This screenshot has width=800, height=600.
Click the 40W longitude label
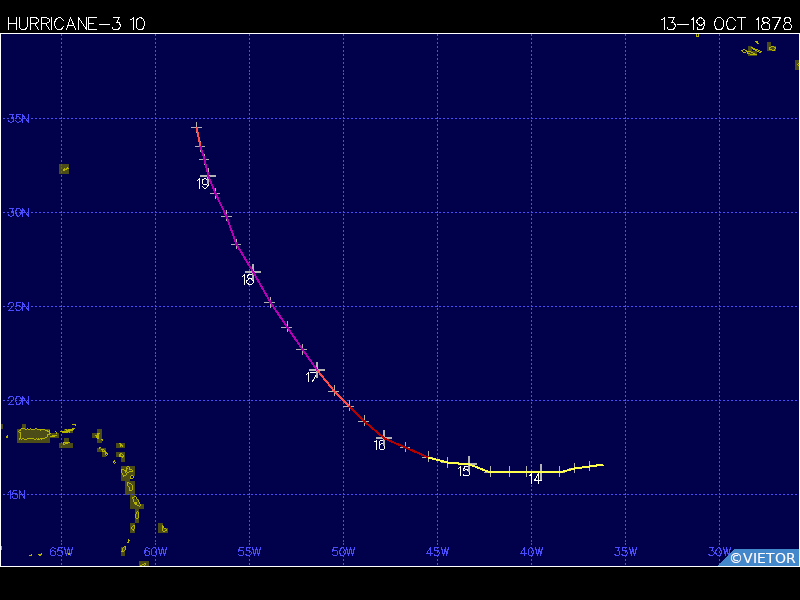tap(531, 552)
